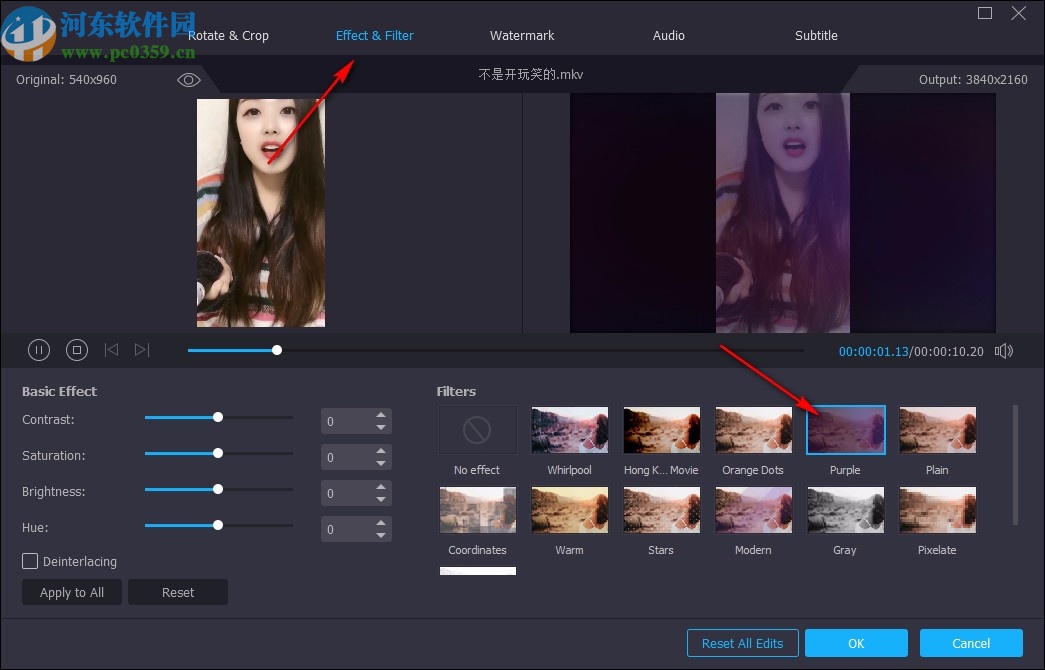Enable the Deinterlacing checkbox
The height and width of the screenshot is (670, 1045).
click(31, 562)
